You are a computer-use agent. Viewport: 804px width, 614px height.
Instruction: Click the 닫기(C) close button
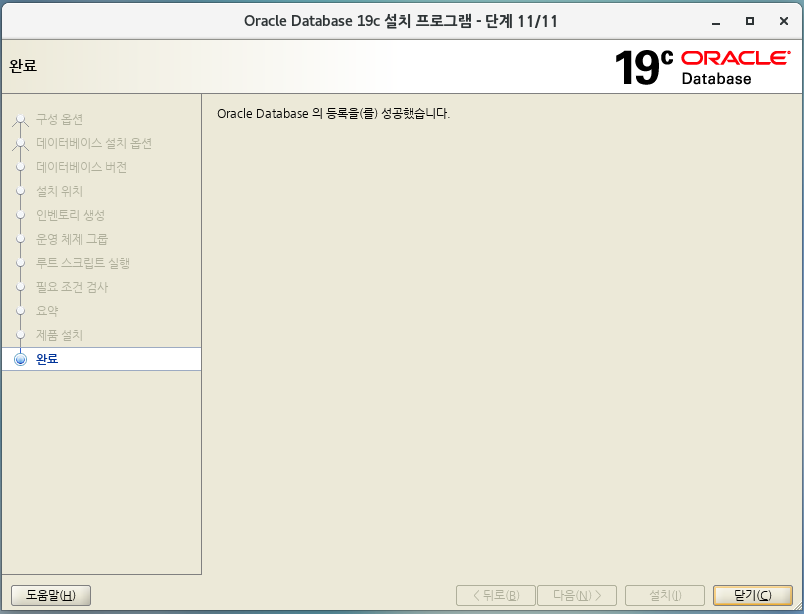[752, 595]
